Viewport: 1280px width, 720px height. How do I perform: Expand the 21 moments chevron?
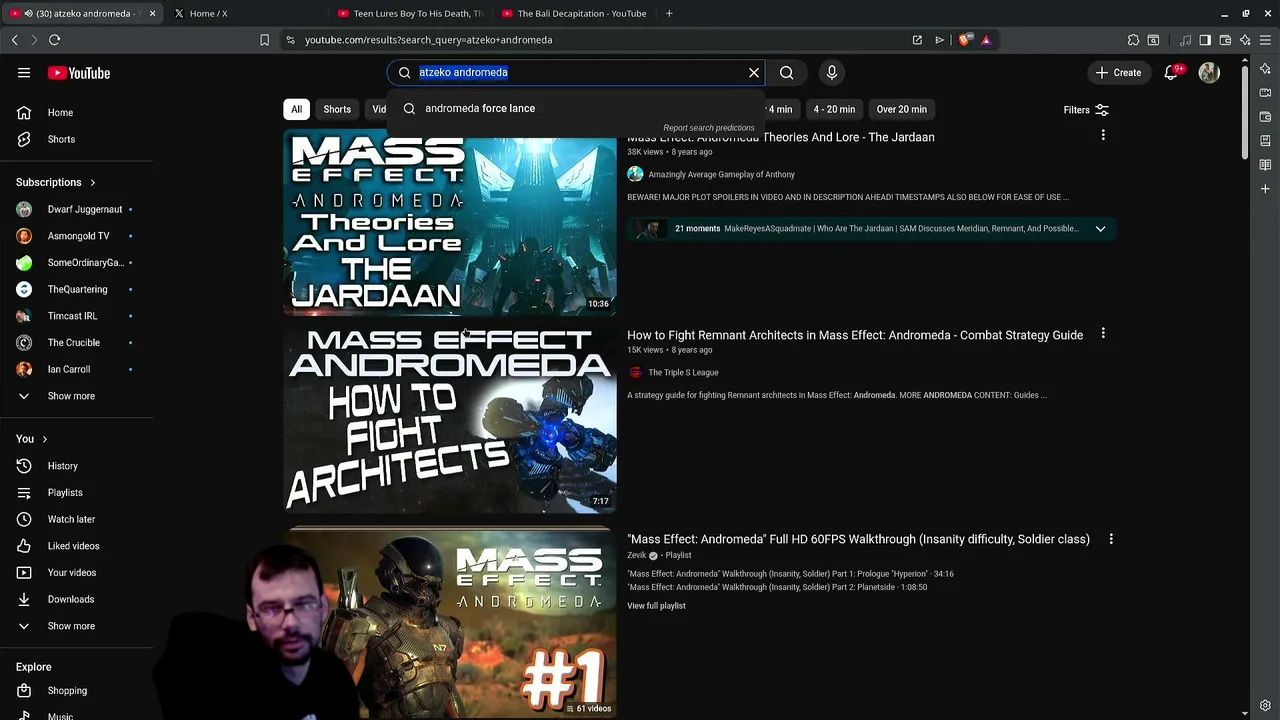pos(1100,229)
